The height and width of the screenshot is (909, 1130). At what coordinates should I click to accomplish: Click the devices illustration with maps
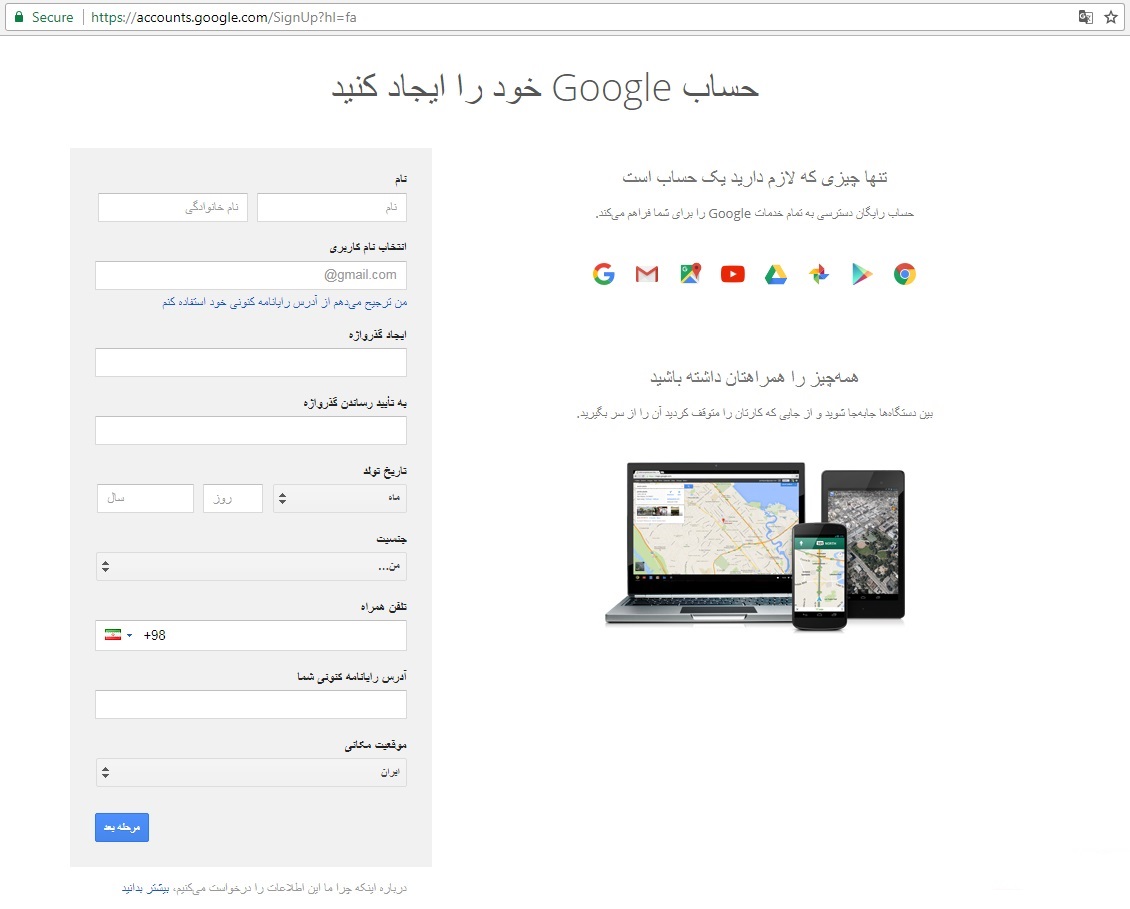click(755, 546)
